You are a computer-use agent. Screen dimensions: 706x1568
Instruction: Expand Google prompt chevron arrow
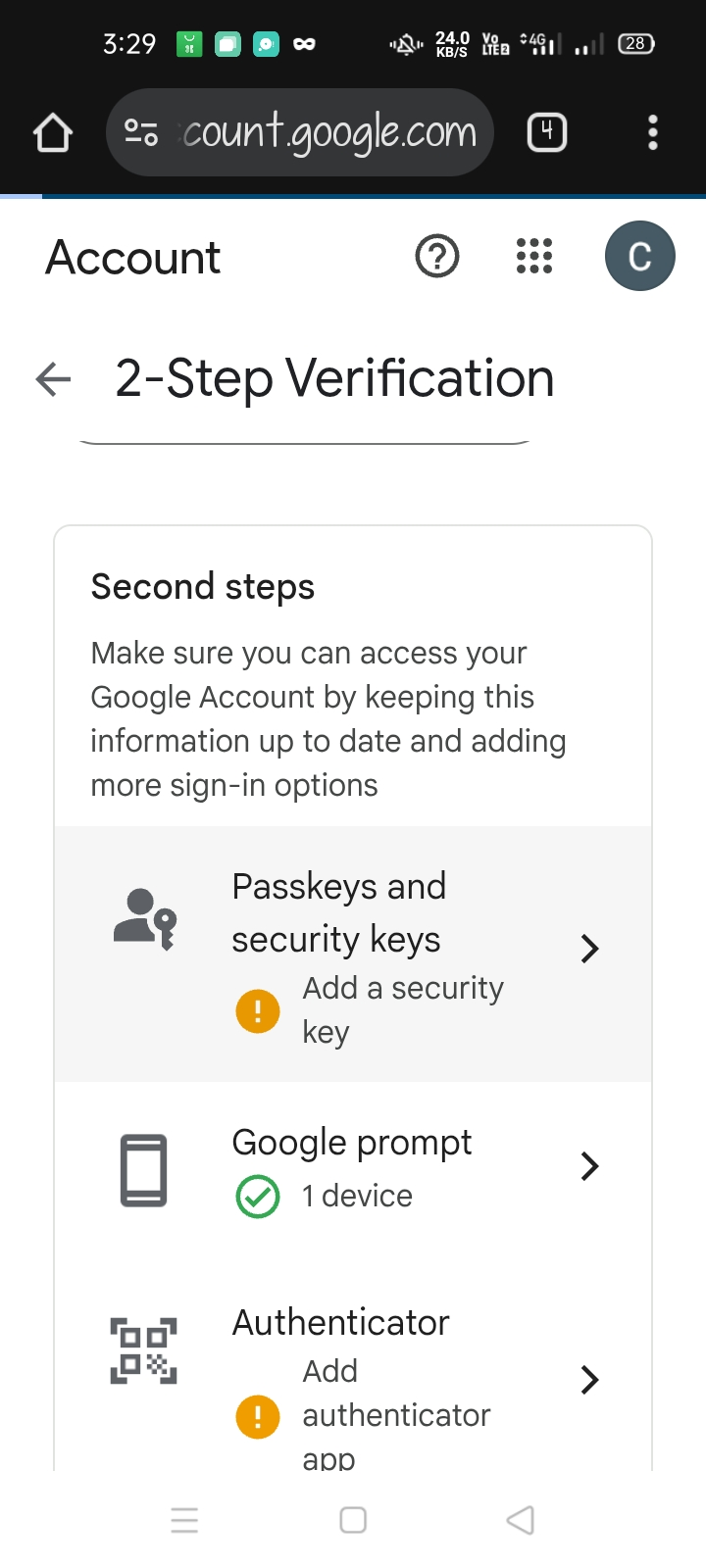(x=589, y=1166)
